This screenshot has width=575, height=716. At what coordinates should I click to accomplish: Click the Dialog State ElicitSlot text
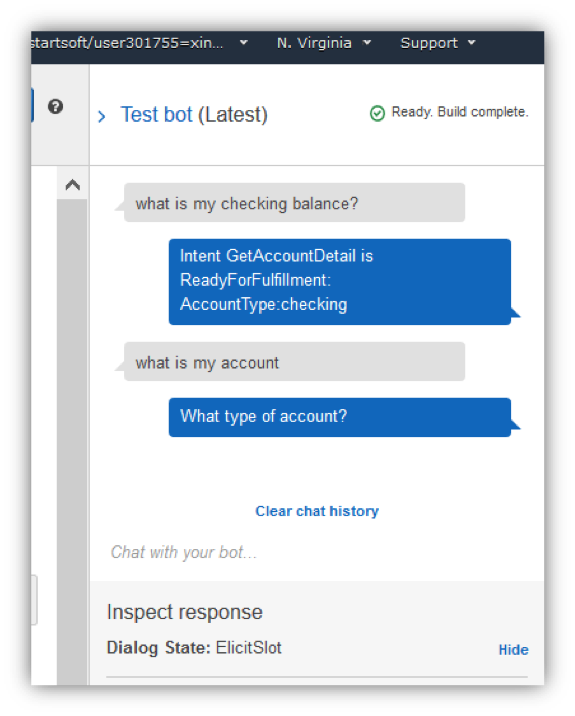tap(194, 648)
